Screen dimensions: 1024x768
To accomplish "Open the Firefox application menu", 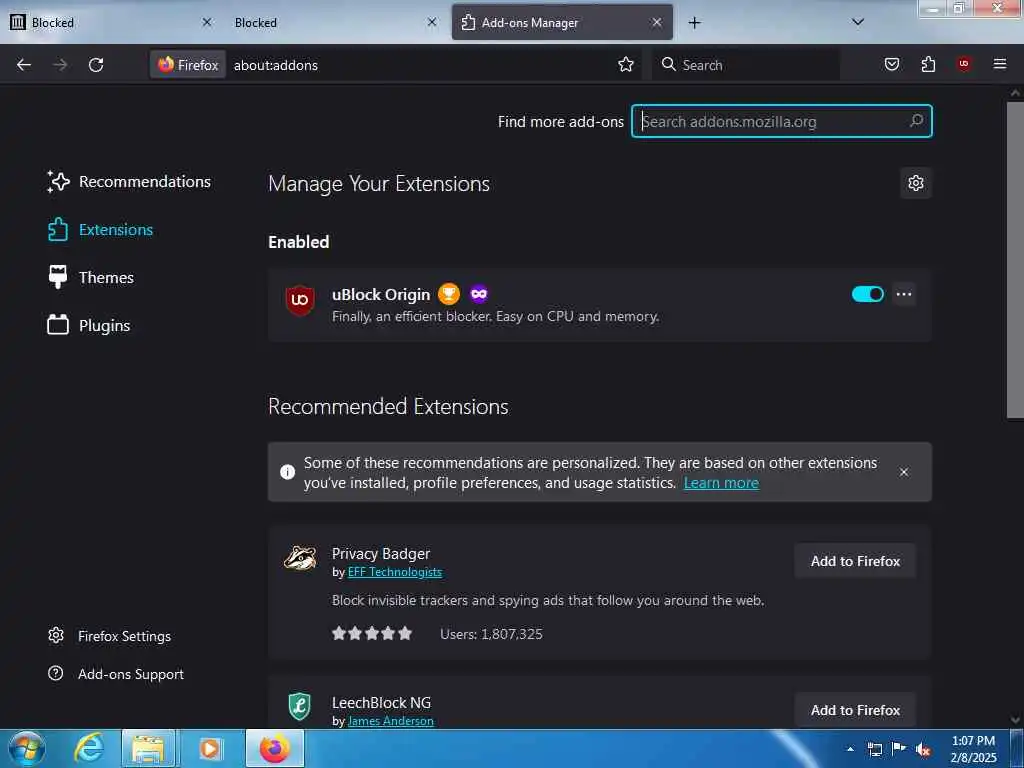I will (x=1000, y=64).
